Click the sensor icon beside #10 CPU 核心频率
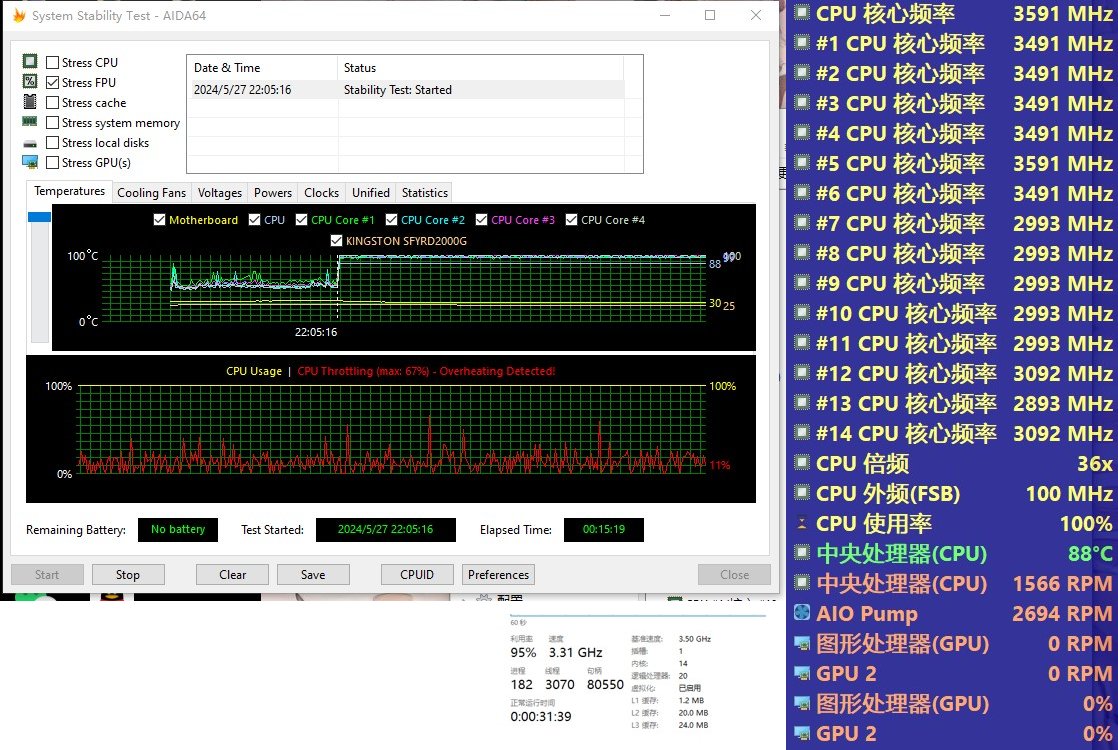The image size is (1118, 750). click(x=802, y=313)
